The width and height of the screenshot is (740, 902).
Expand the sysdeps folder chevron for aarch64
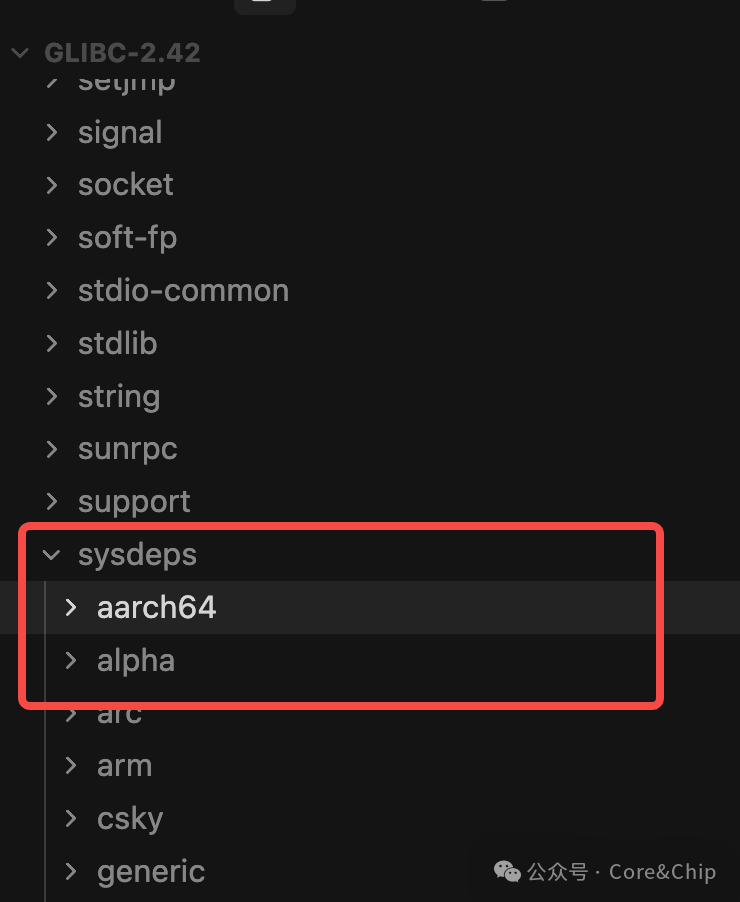tap(69, 607)
